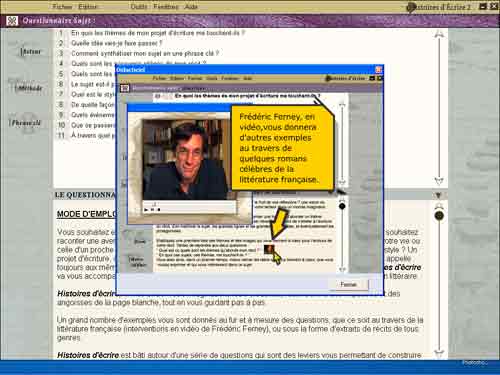
Task: Click the down arrow of the question list scrollbar
Action: click(x=439, y=181)
